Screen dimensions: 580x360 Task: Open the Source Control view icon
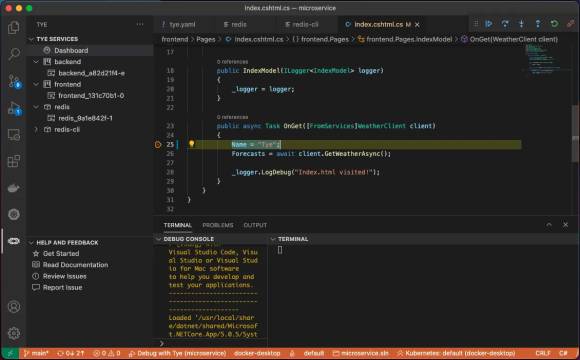[14, 81]
